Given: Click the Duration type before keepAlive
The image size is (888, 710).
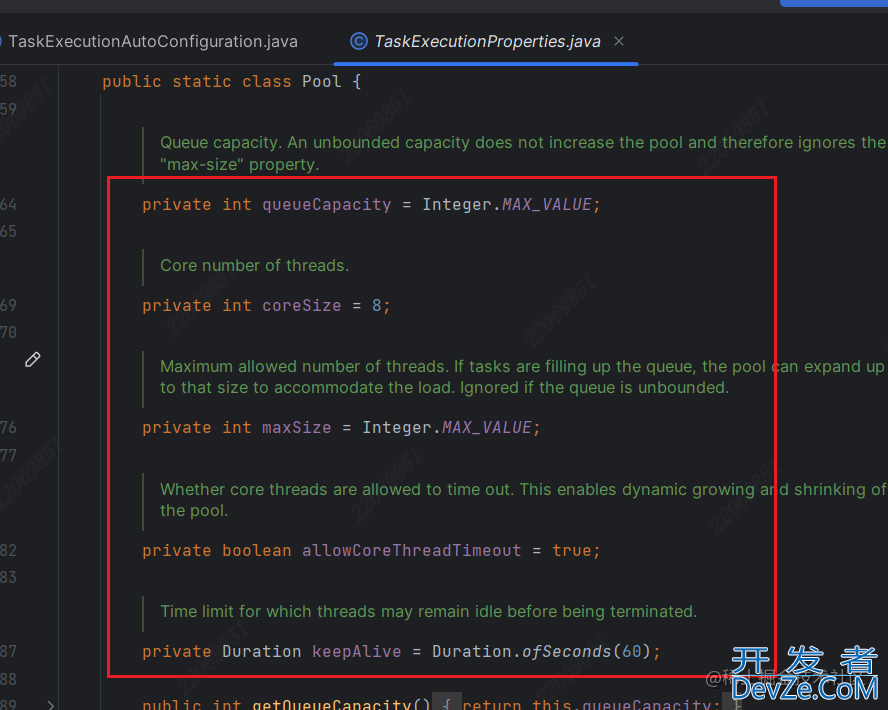Looking at the screenshot, I should pos(261,652).
